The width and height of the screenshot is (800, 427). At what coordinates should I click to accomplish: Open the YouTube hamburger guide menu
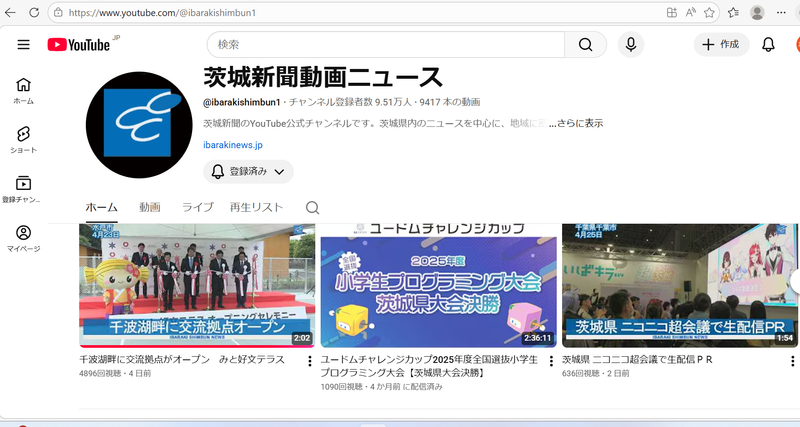(23, 45)
